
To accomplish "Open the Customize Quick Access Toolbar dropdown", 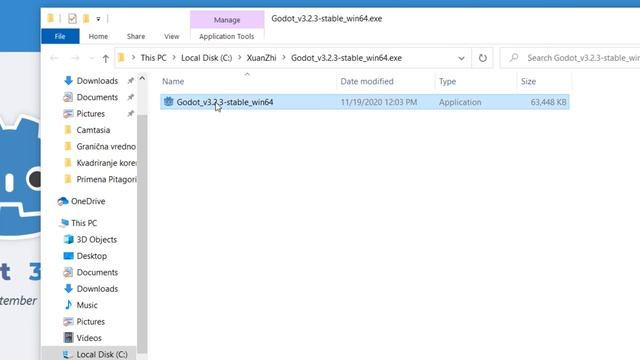I will (98, 19).
